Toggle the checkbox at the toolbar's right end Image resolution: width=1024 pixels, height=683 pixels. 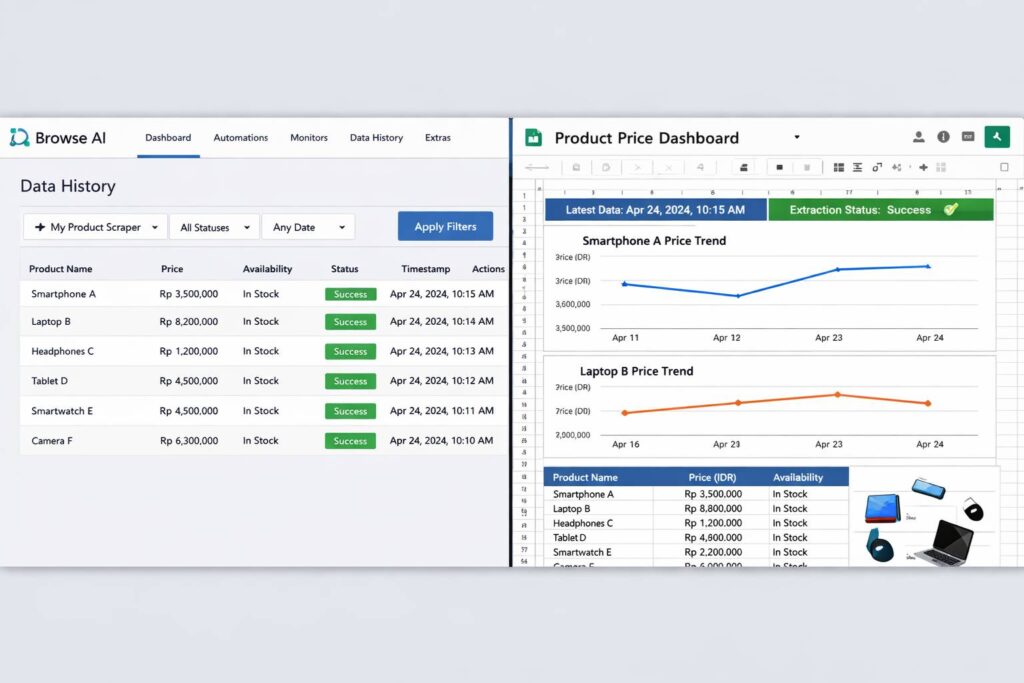1004,167
